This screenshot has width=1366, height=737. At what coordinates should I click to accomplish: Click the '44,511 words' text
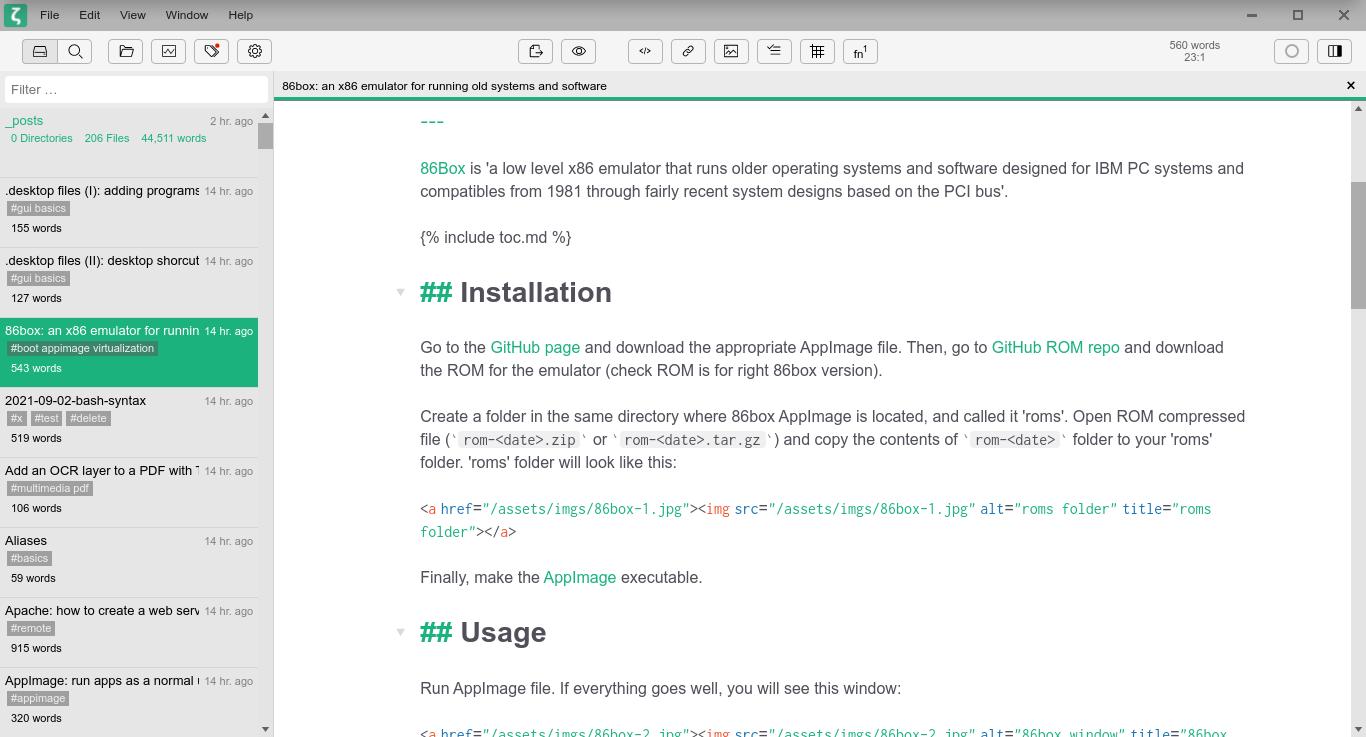173,139
